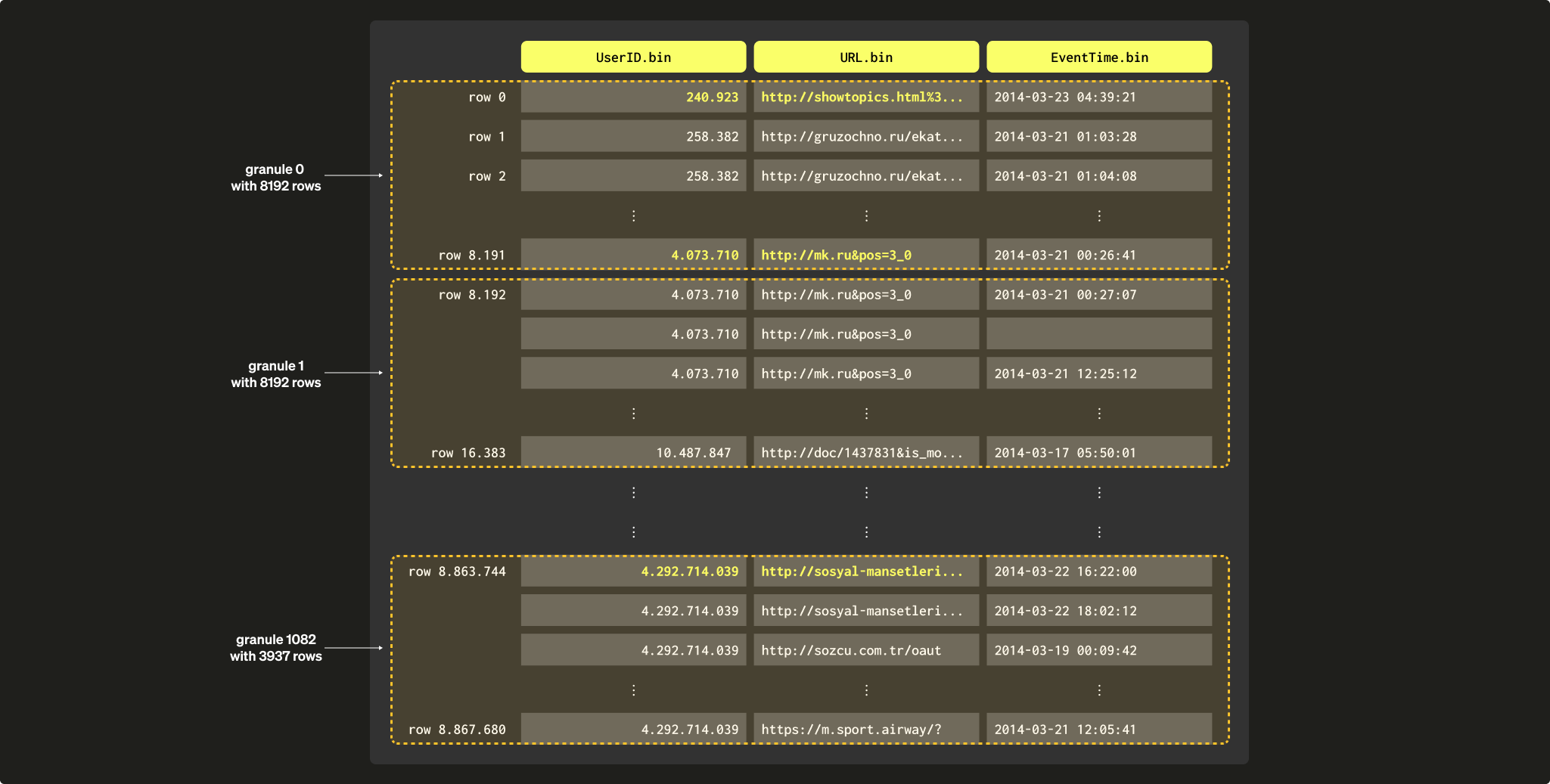This screenshot has width=1550, height=784.
Task: Select the EventTime.bin column header
Action: (x=1098, y=57)
